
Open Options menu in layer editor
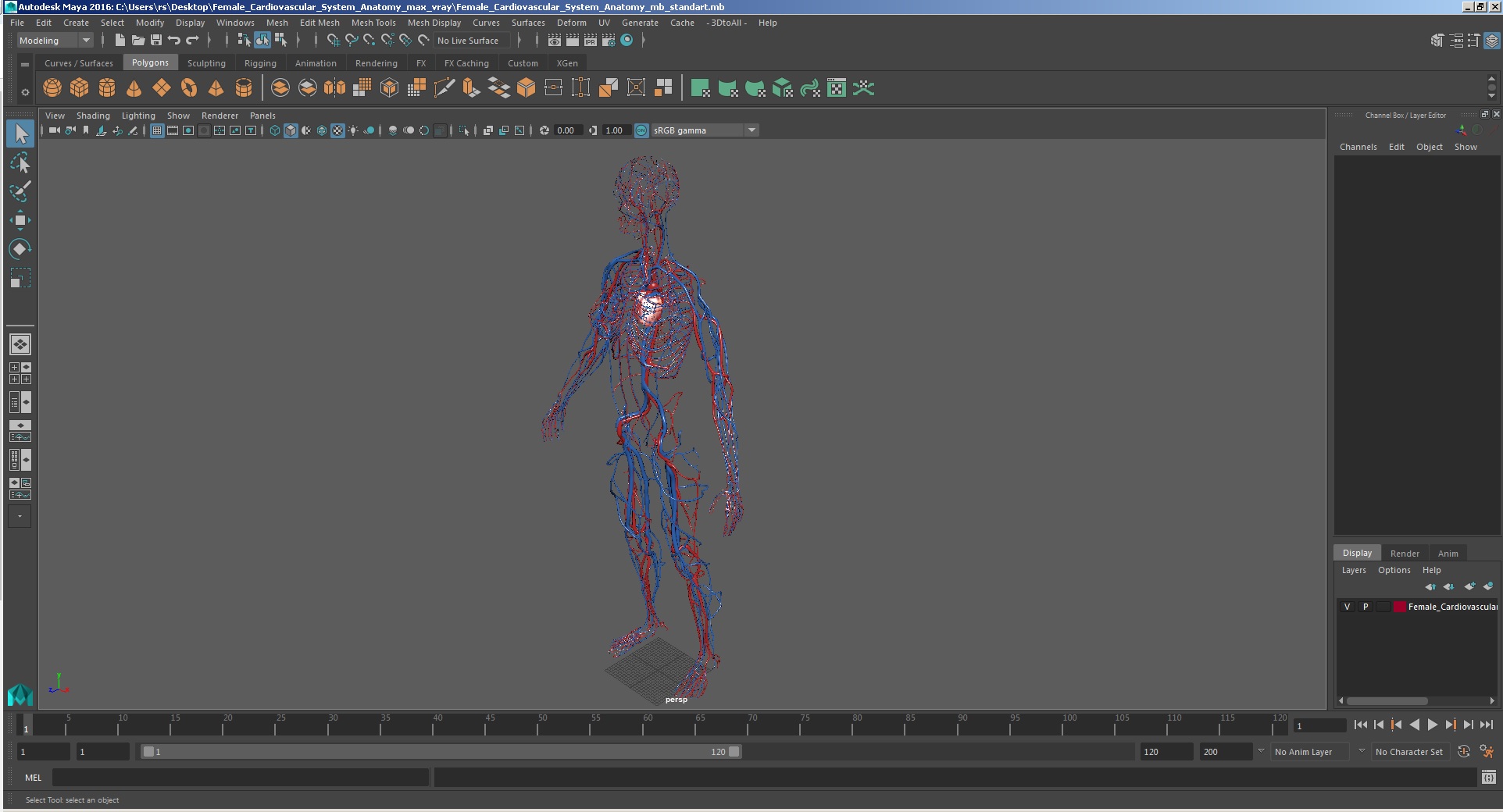coord(1394,570)
